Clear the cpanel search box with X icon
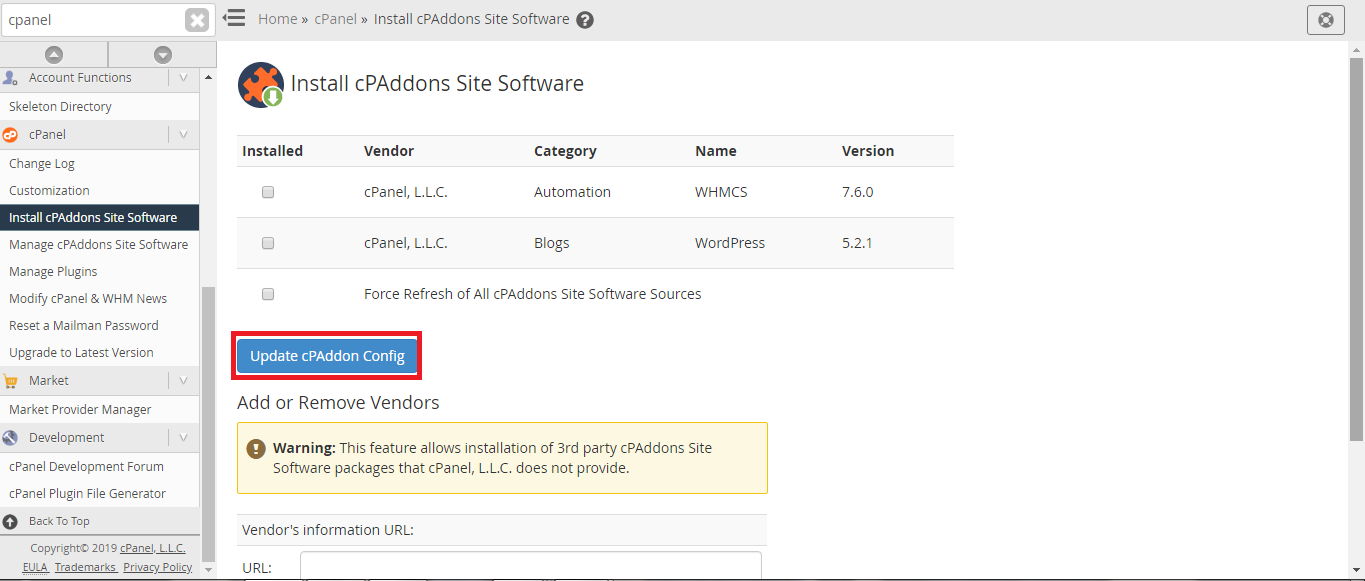Image resolution: width=1365 pixels, height=581 pixels. (197, 20)
